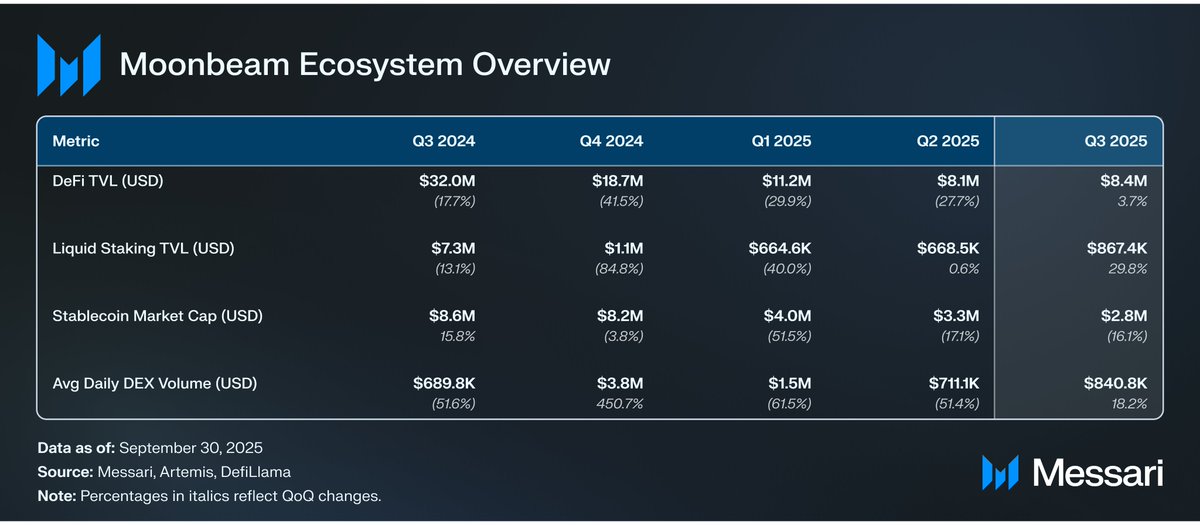This screenshot has height=525, width=1200.
Task: Click the 3.7% QoQ change
Action: [x=1131, y=202]
